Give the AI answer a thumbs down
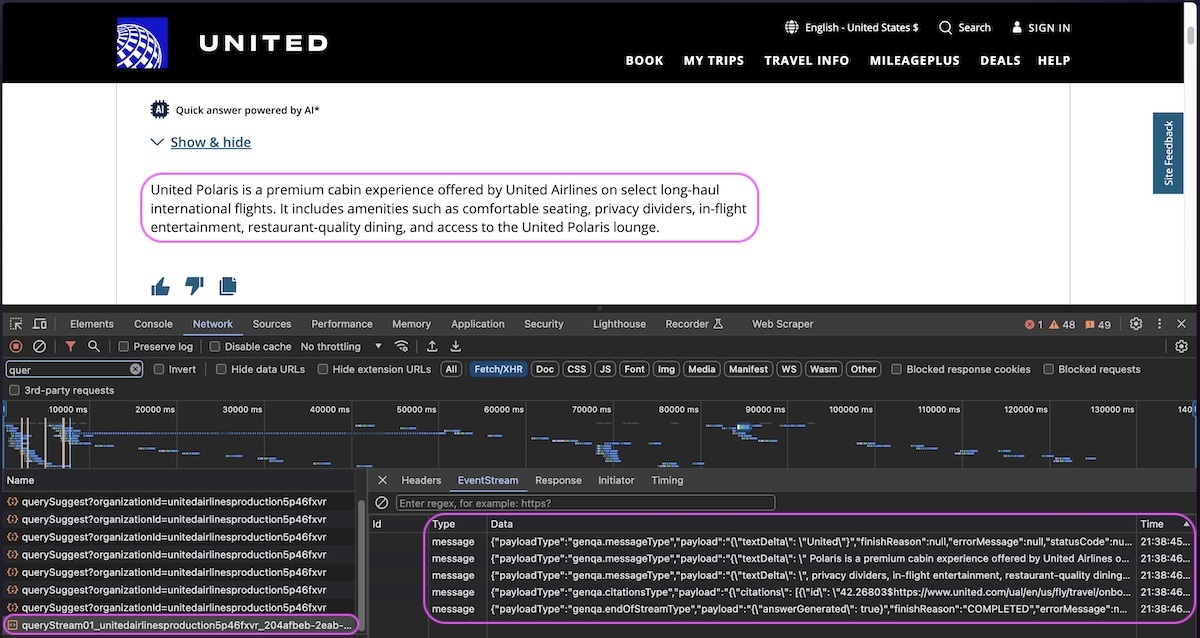The width and height of the screenshot is (1200, 638). pyautogui.click(x=194, y=287)
